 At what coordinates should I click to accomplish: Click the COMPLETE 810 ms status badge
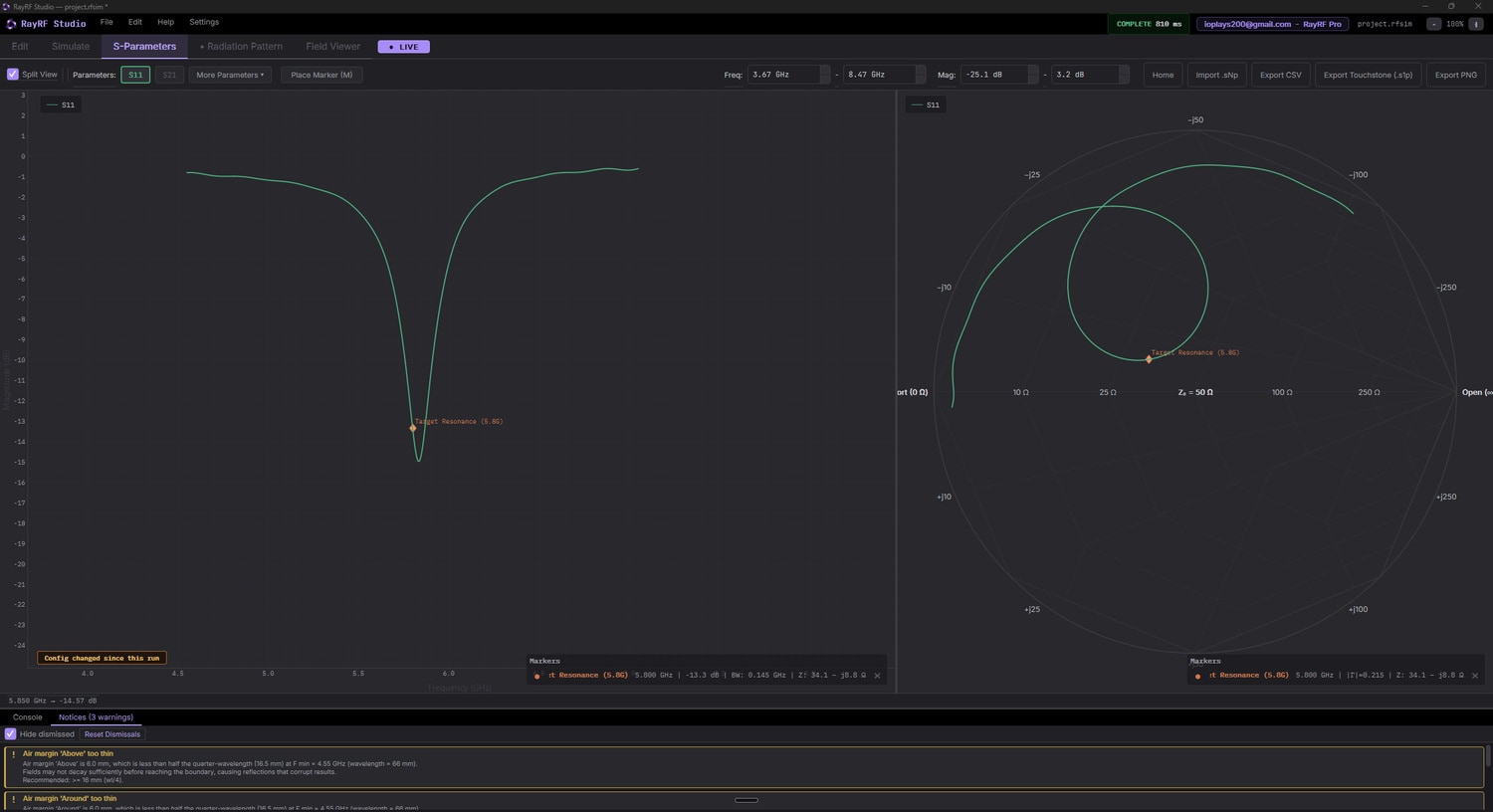tap(1149, 24)
